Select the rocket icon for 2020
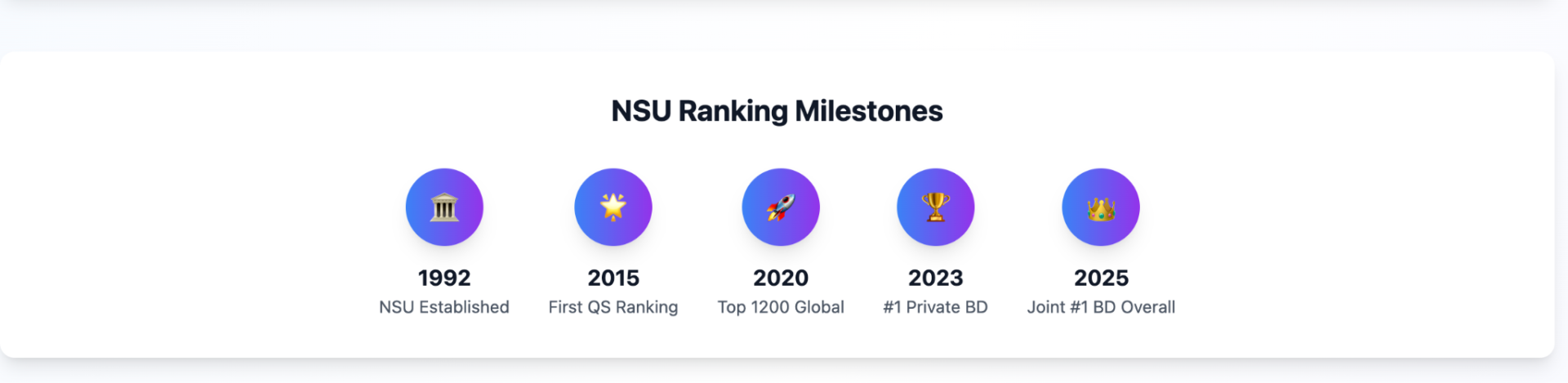 click(x=781, y=207)
